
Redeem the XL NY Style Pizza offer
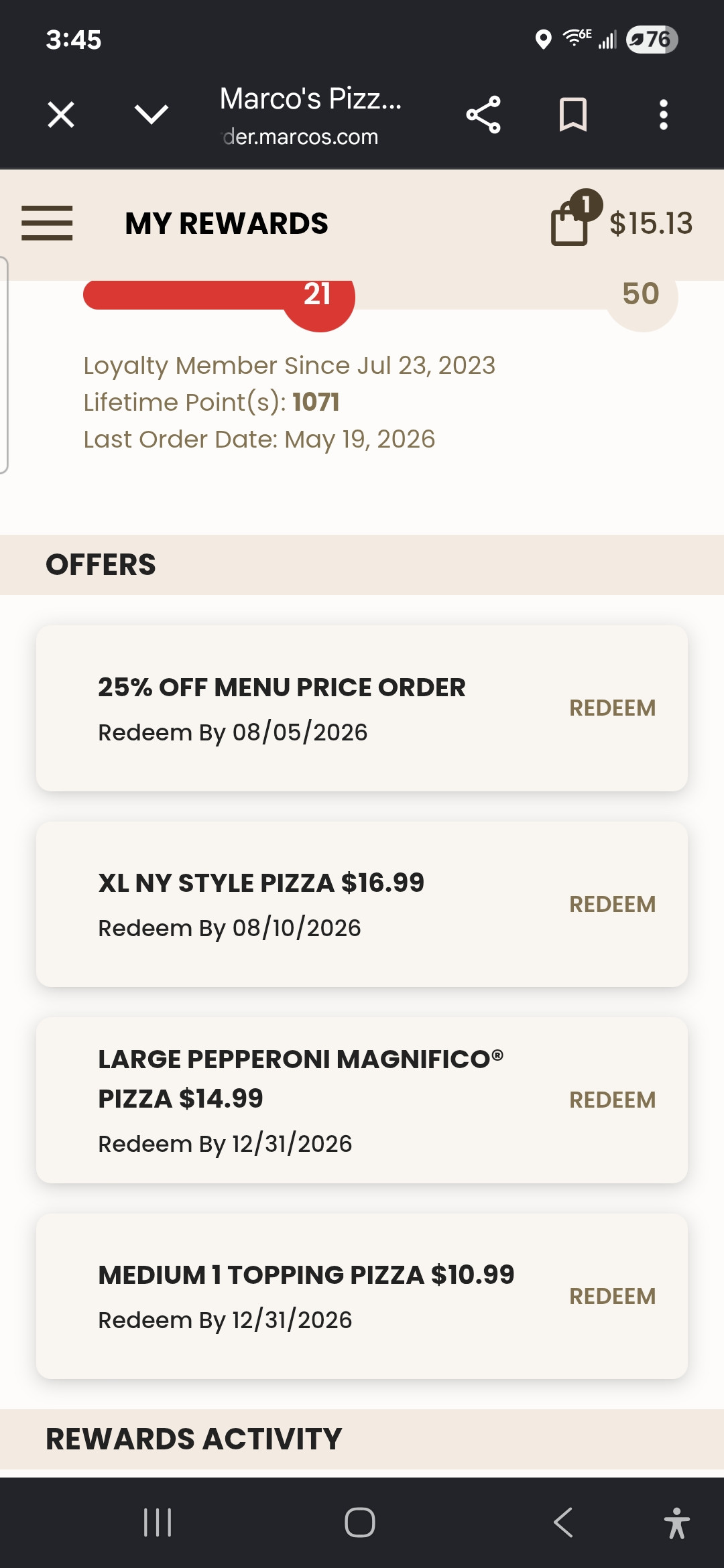coord(612,905)
